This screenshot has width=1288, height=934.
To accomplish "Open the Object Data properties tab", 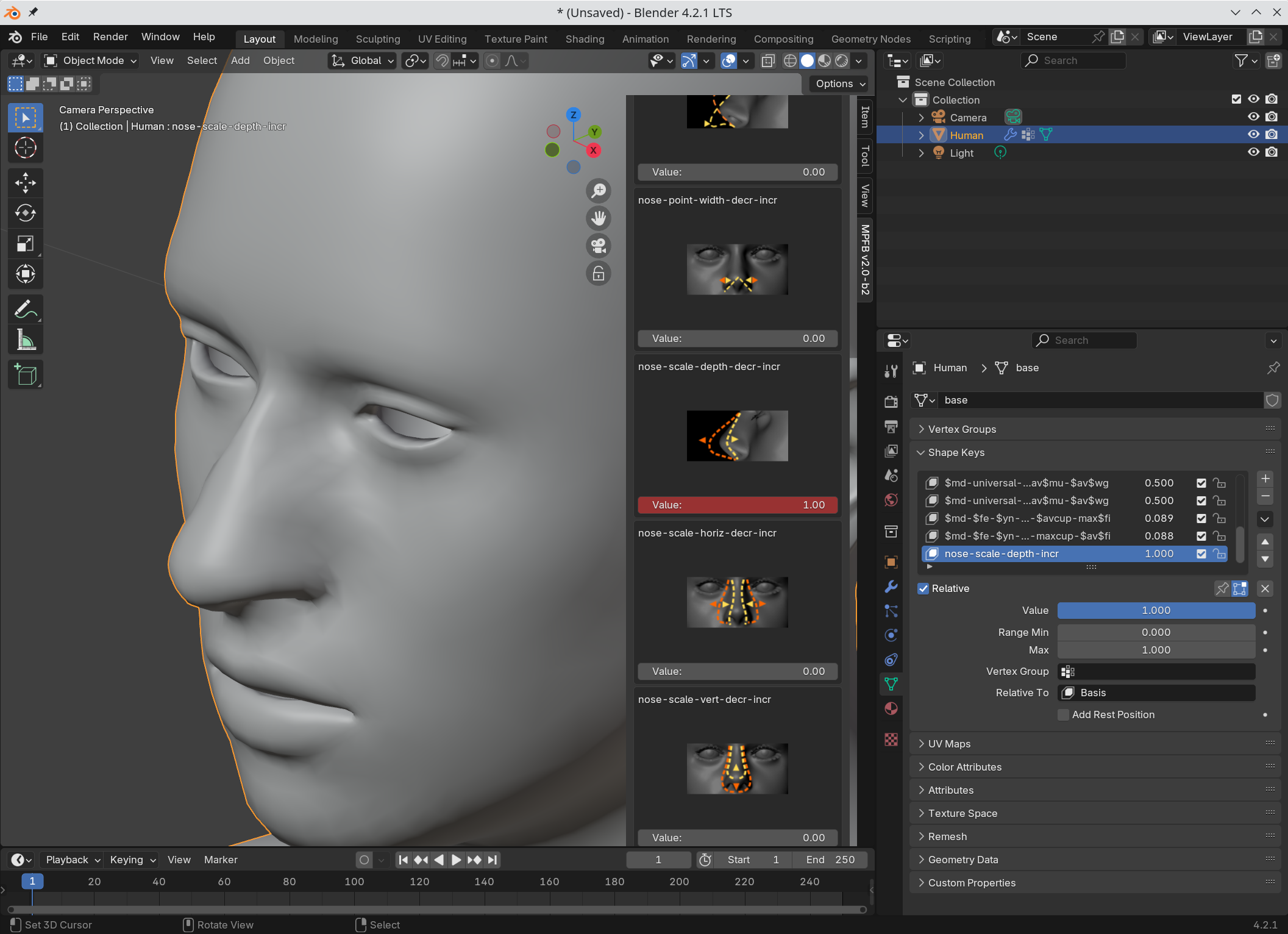I will (891, 684).
